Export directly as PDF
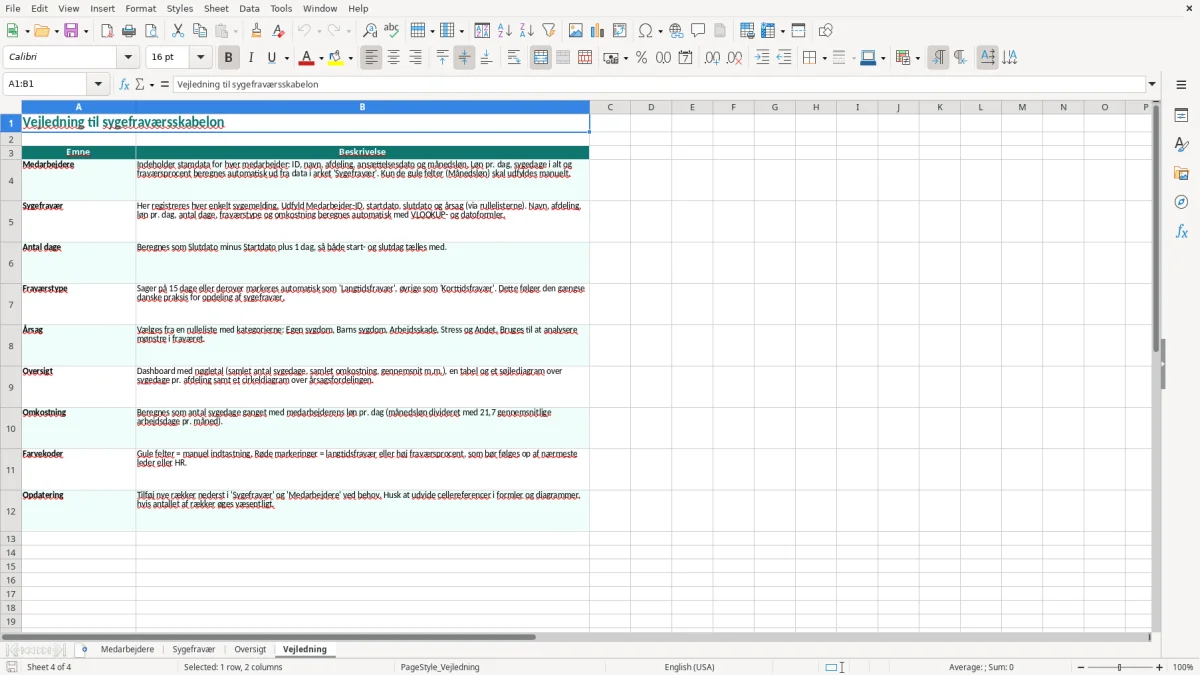 coord(107,31)
